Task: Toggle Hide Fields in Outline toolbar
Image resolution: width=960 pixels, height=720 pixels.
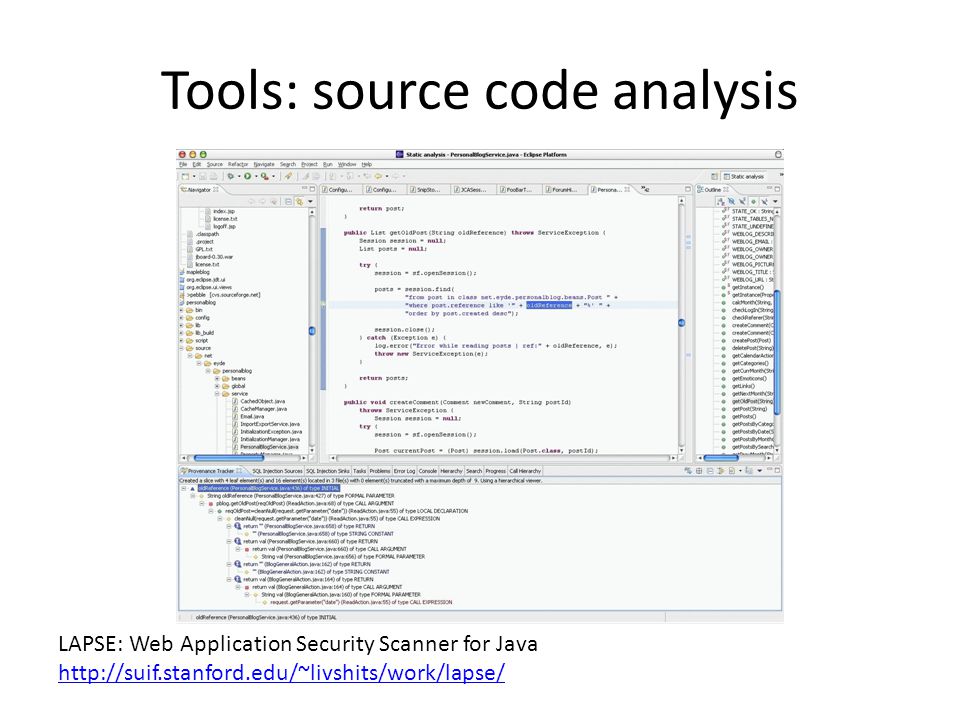Action: (731, 201)
